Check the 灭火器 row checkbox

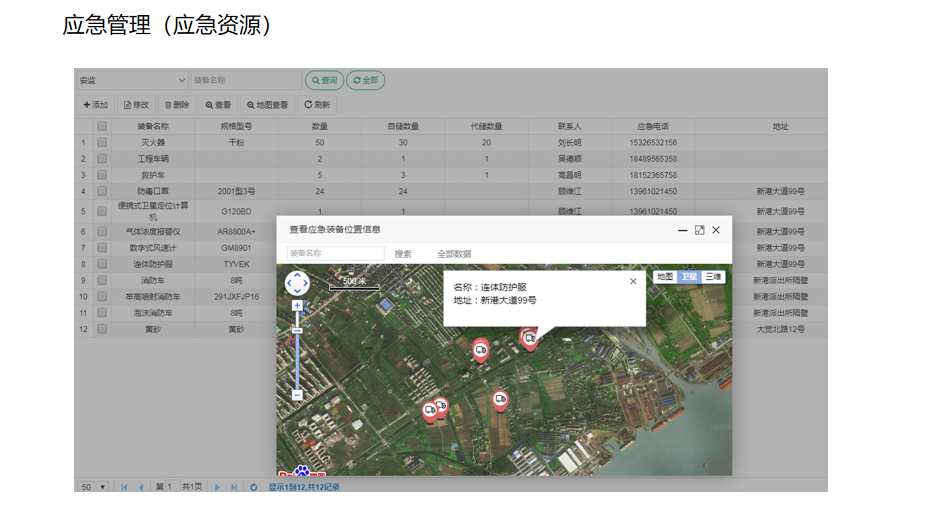pyautogui.click(x=102, y=143)
